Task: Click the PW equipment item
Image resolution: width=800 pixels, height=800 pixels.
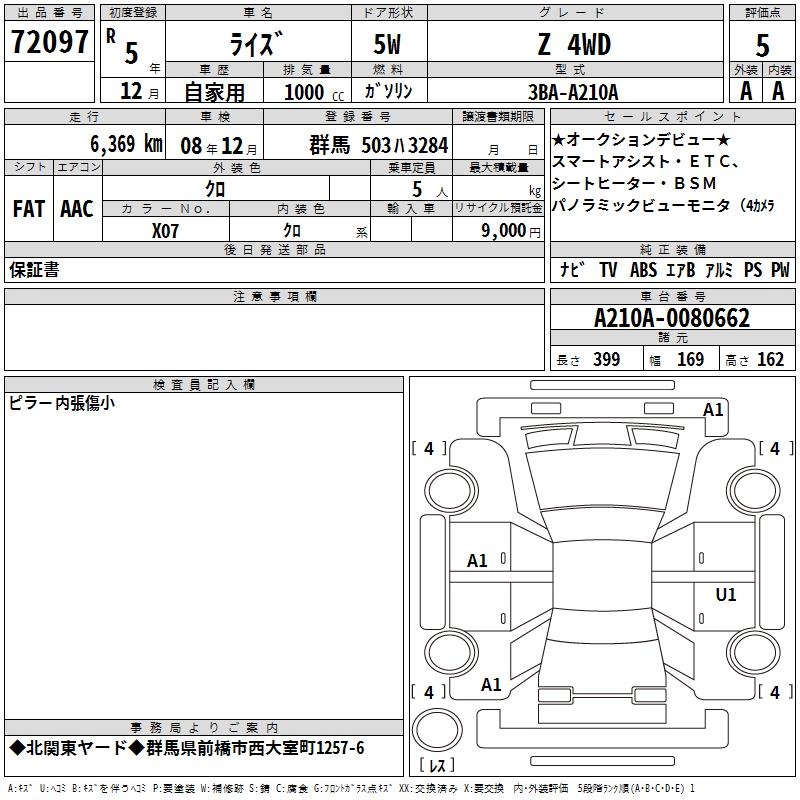Action: coord(780,269)
